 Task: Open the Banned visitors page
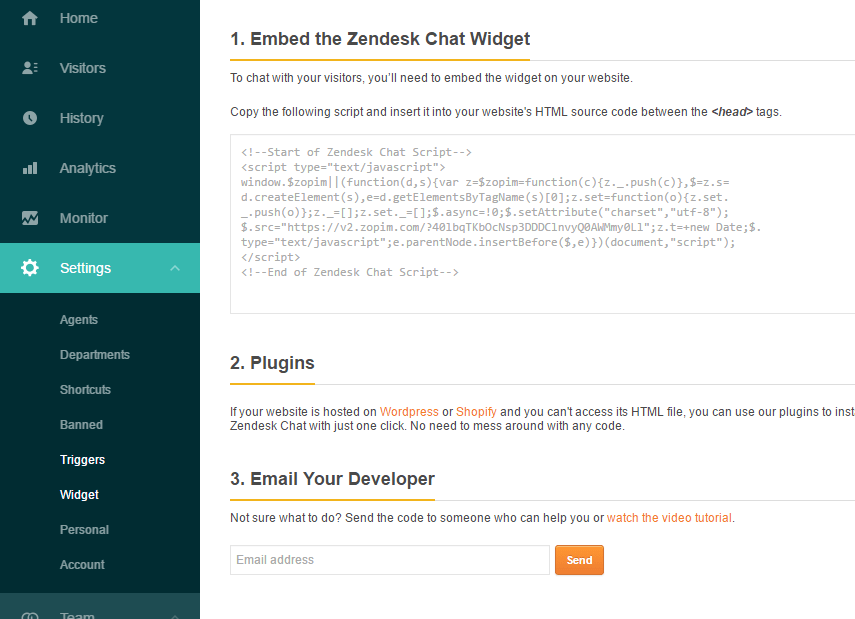[x=81, y=425]
